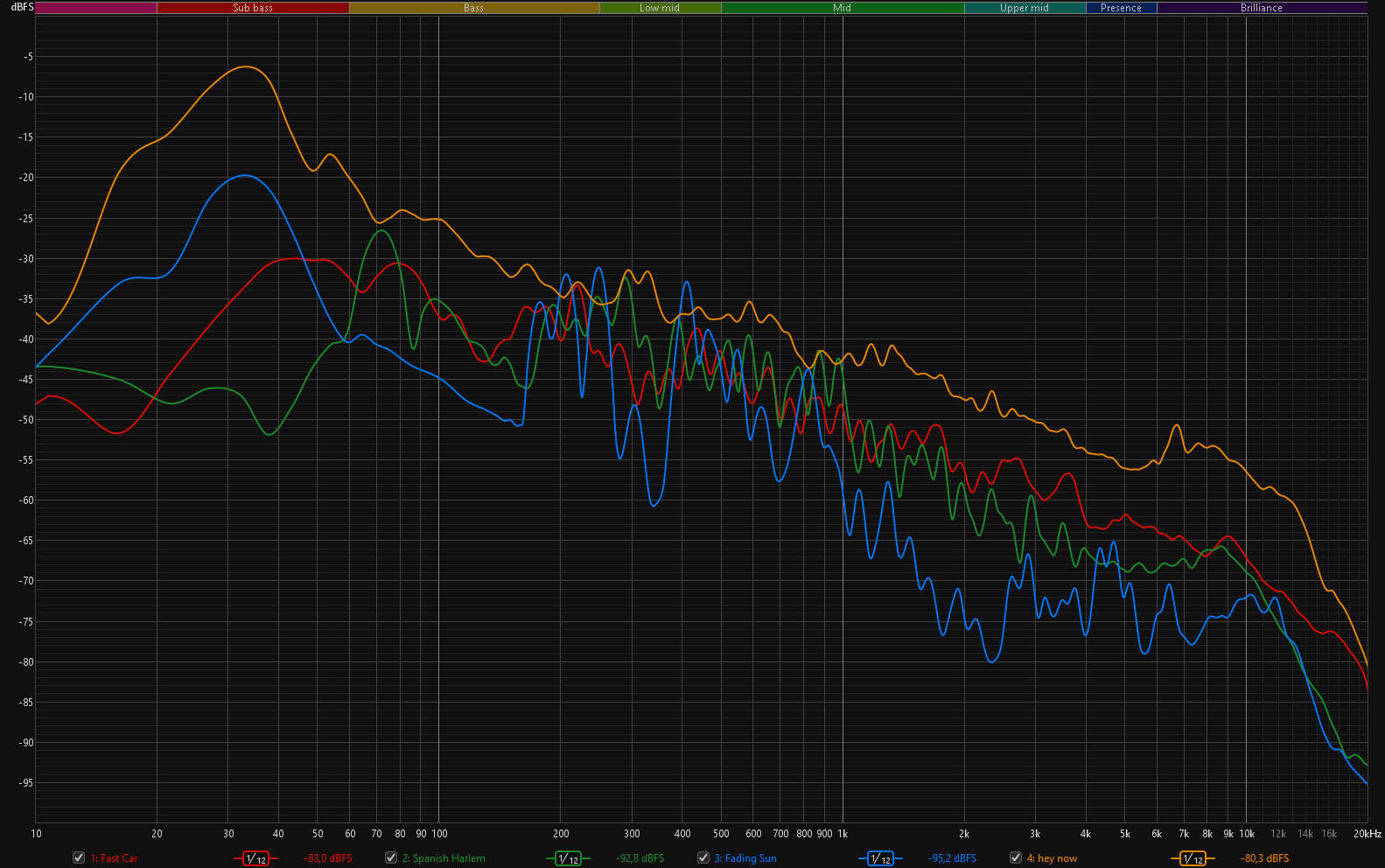1385x868 pixels.
Task: Click the -50 level axis label
Action: 25,420
